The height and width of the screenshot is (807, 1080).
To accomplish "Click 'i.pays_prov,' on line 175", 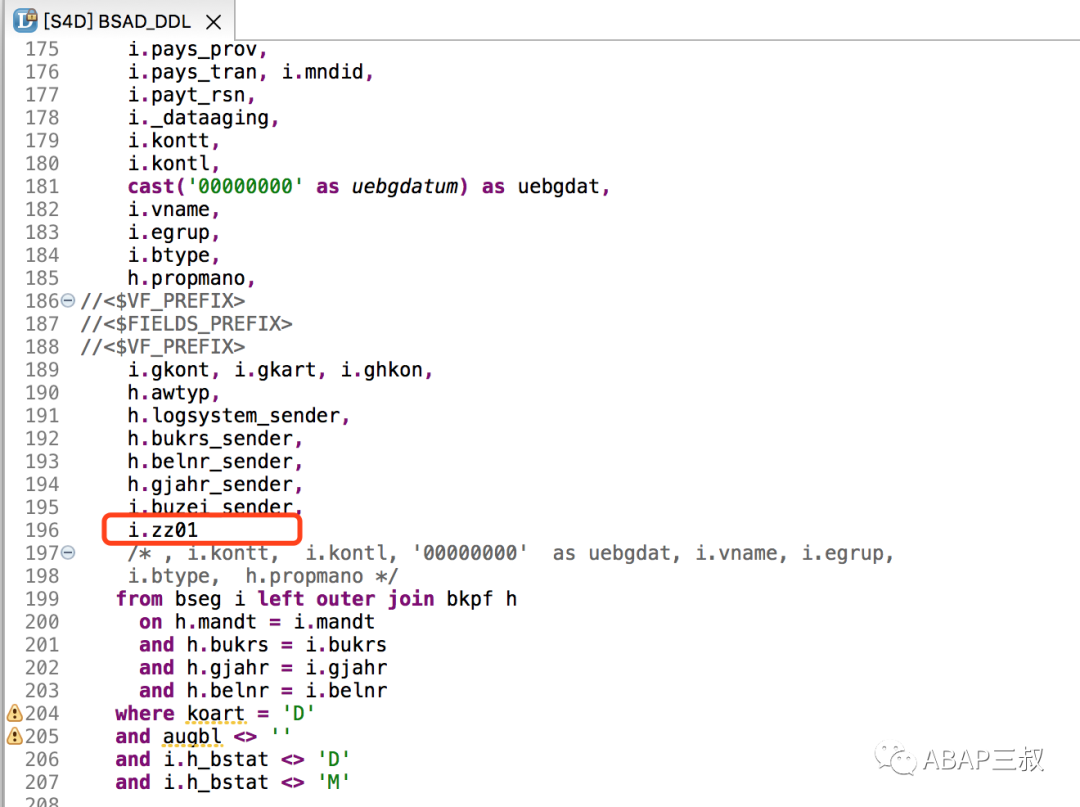I will (197, 50).
